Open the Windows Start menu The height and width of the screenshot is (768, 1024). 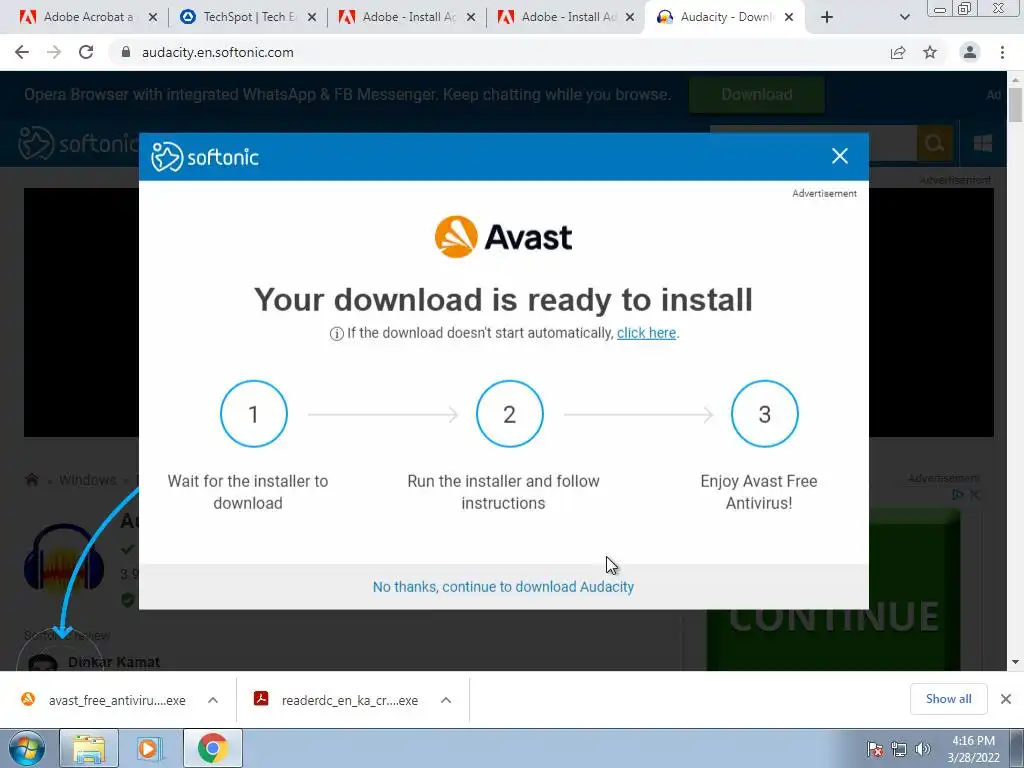(27, 748)
